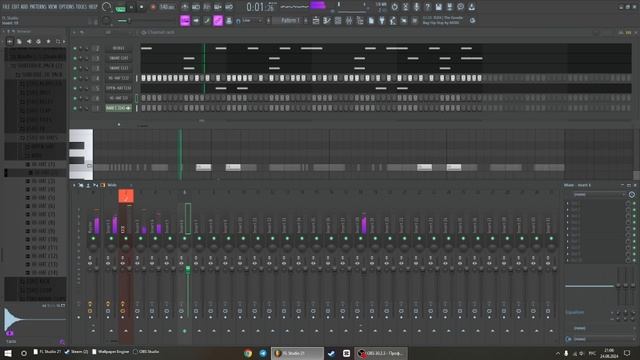Toggle the Master track green mute LED
This screenshot has height=360, width=640.
point(93,238)
